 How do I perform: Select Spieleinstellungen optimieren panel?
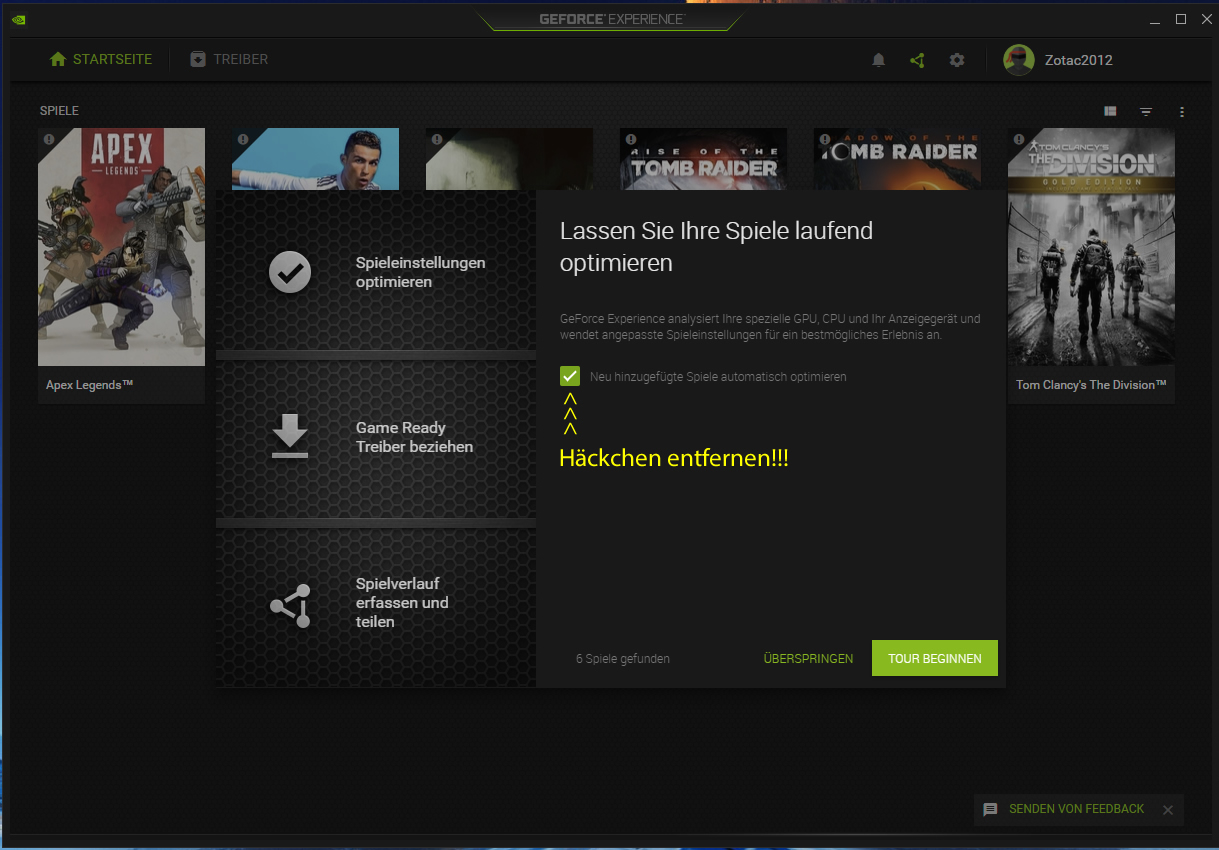pyautogui.click(x=376, y=271)
